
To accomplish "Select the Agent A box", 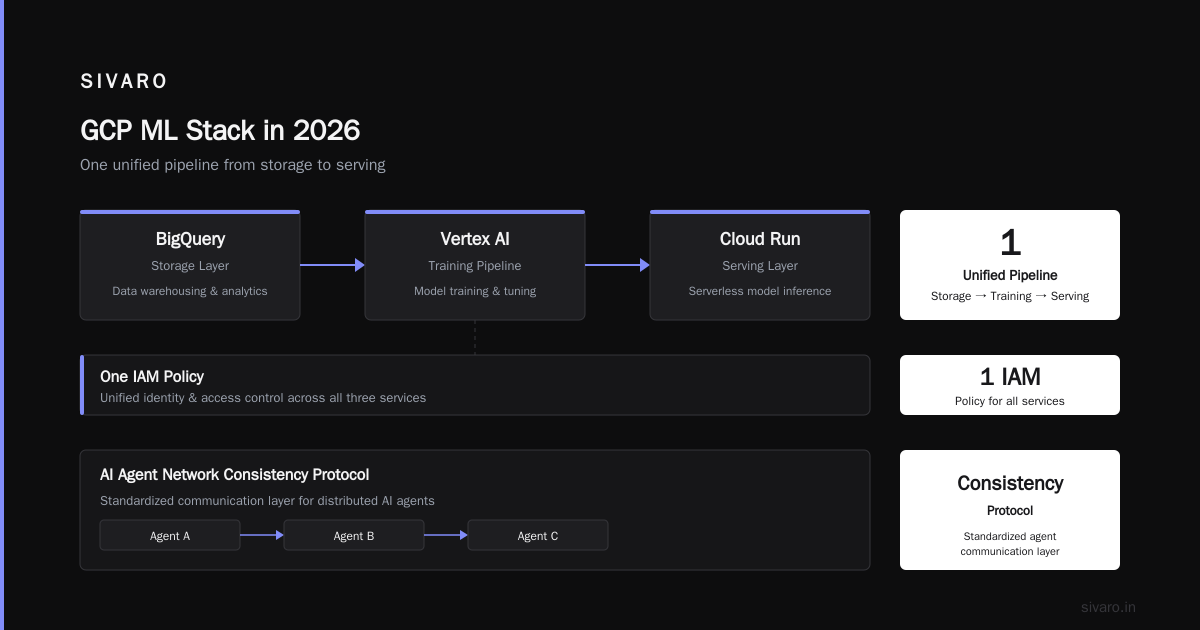I will 170,535.
